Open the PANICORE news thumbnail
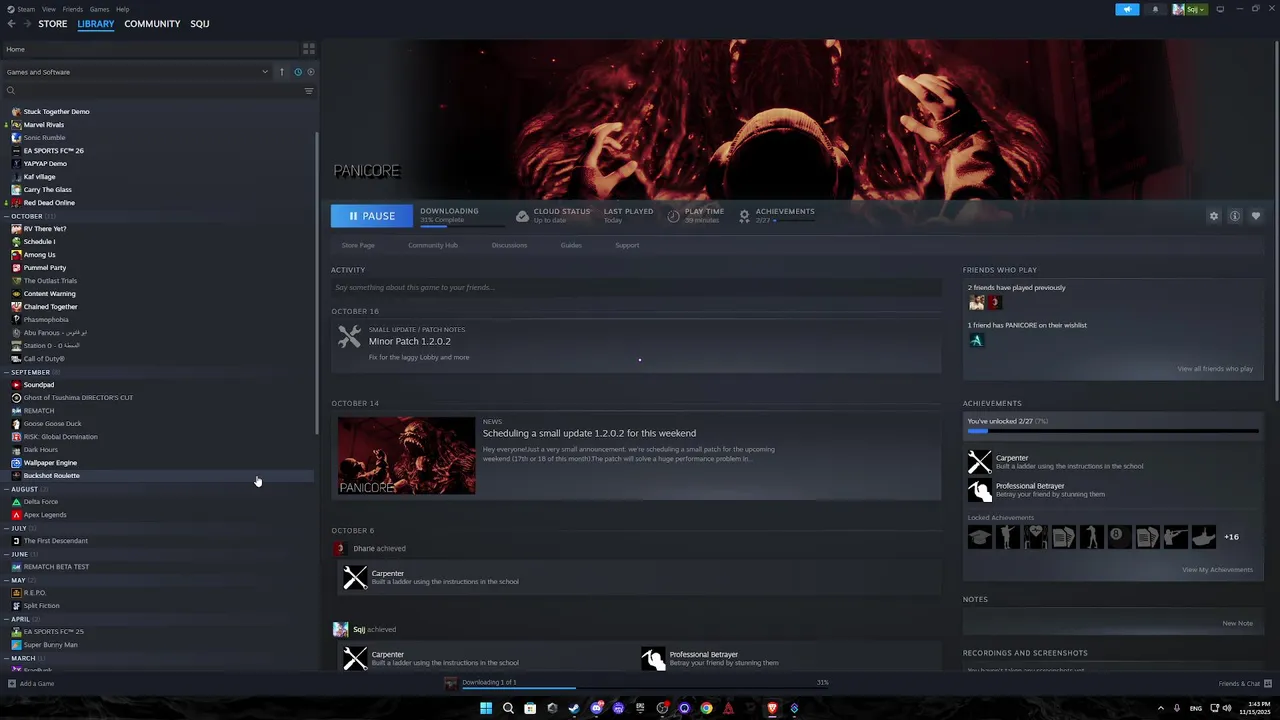Viewport: 1280px width, 720px height. [407, 456]
